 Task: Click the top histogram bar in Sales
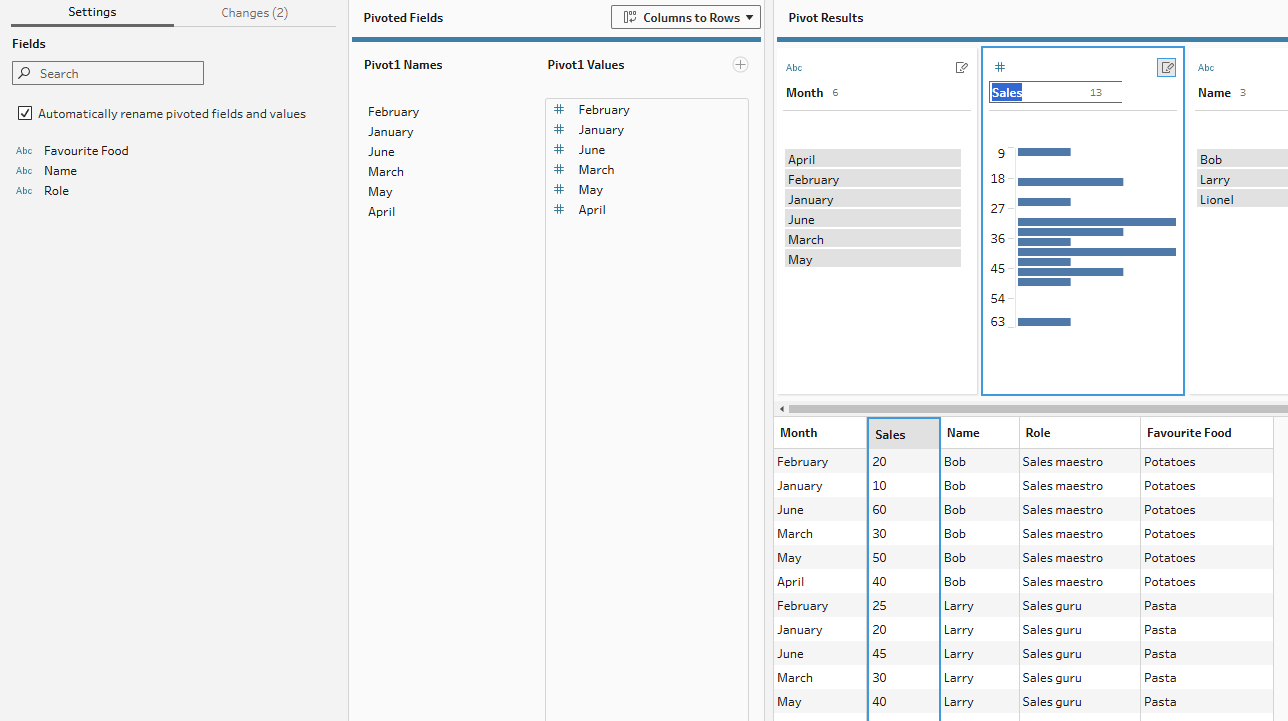(x=1044, y=152)
